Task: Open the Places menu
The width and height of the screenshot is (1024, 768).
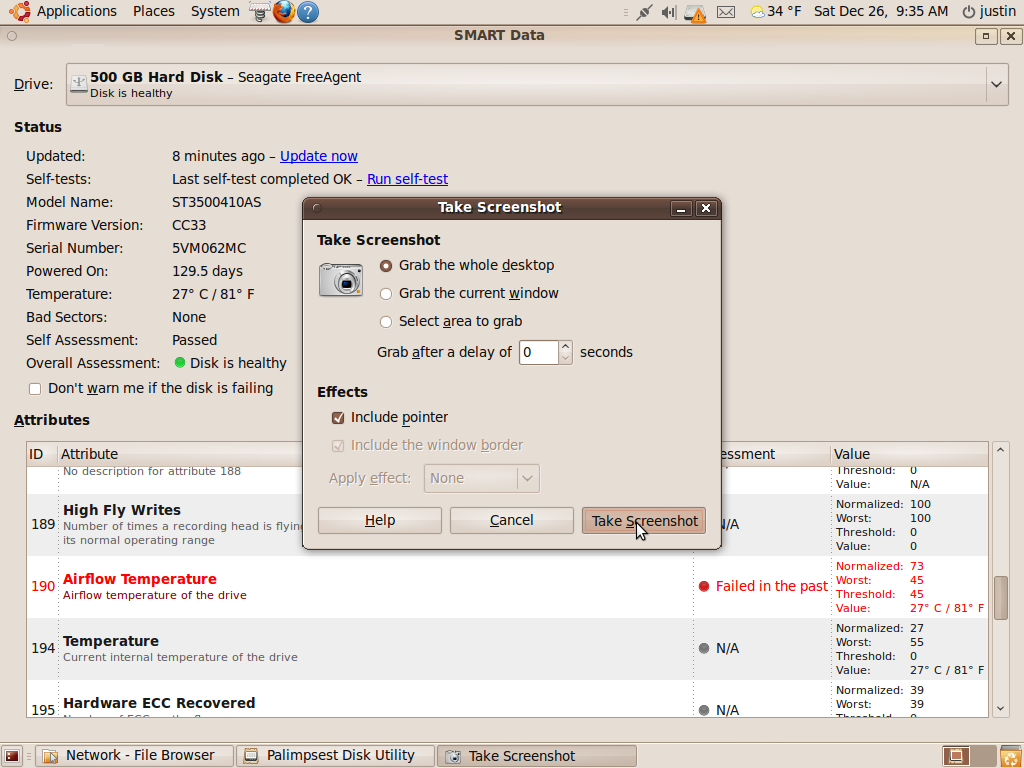Action: [153, 12]
